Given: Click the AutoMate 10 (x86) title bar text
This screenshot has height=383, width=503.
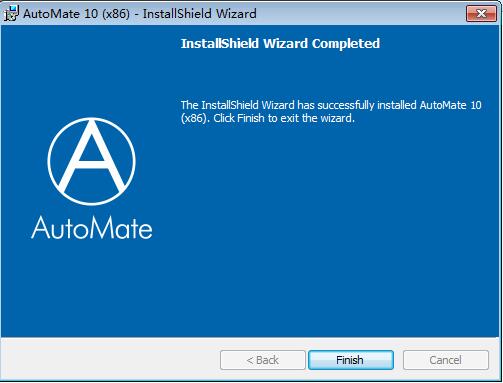Looking at the screenshot, I should click(x=76, y=14).
